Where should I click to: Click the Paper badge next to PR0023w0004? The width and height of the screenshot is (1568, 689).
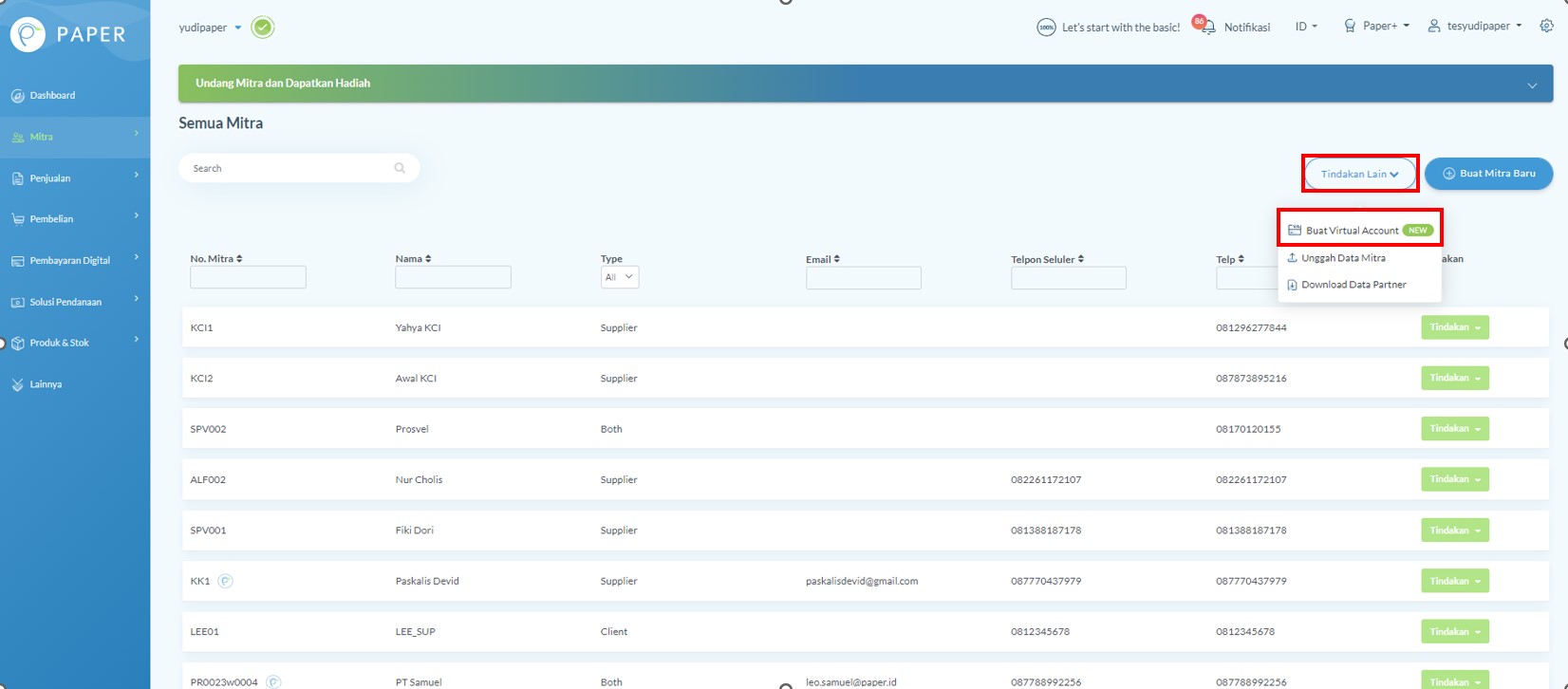pos(273,681)
